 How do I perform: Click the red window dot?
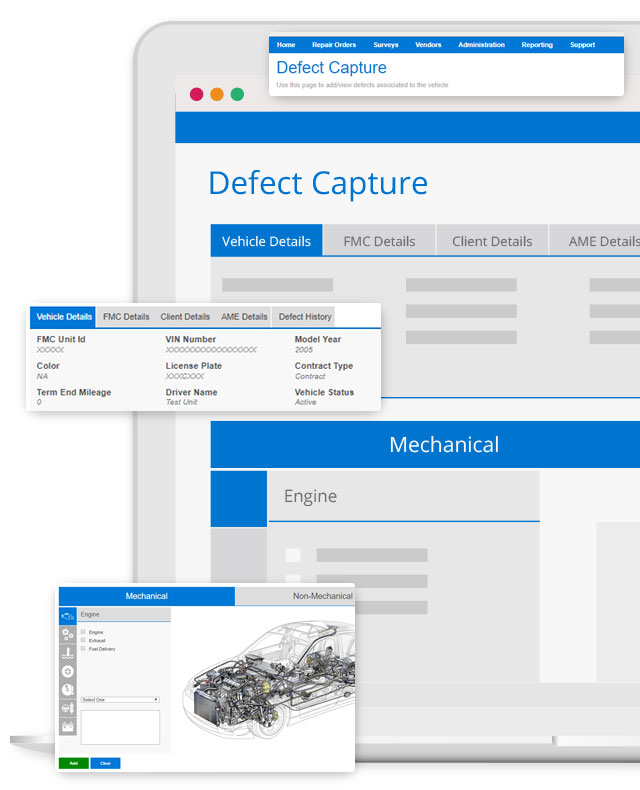(197, 94)
